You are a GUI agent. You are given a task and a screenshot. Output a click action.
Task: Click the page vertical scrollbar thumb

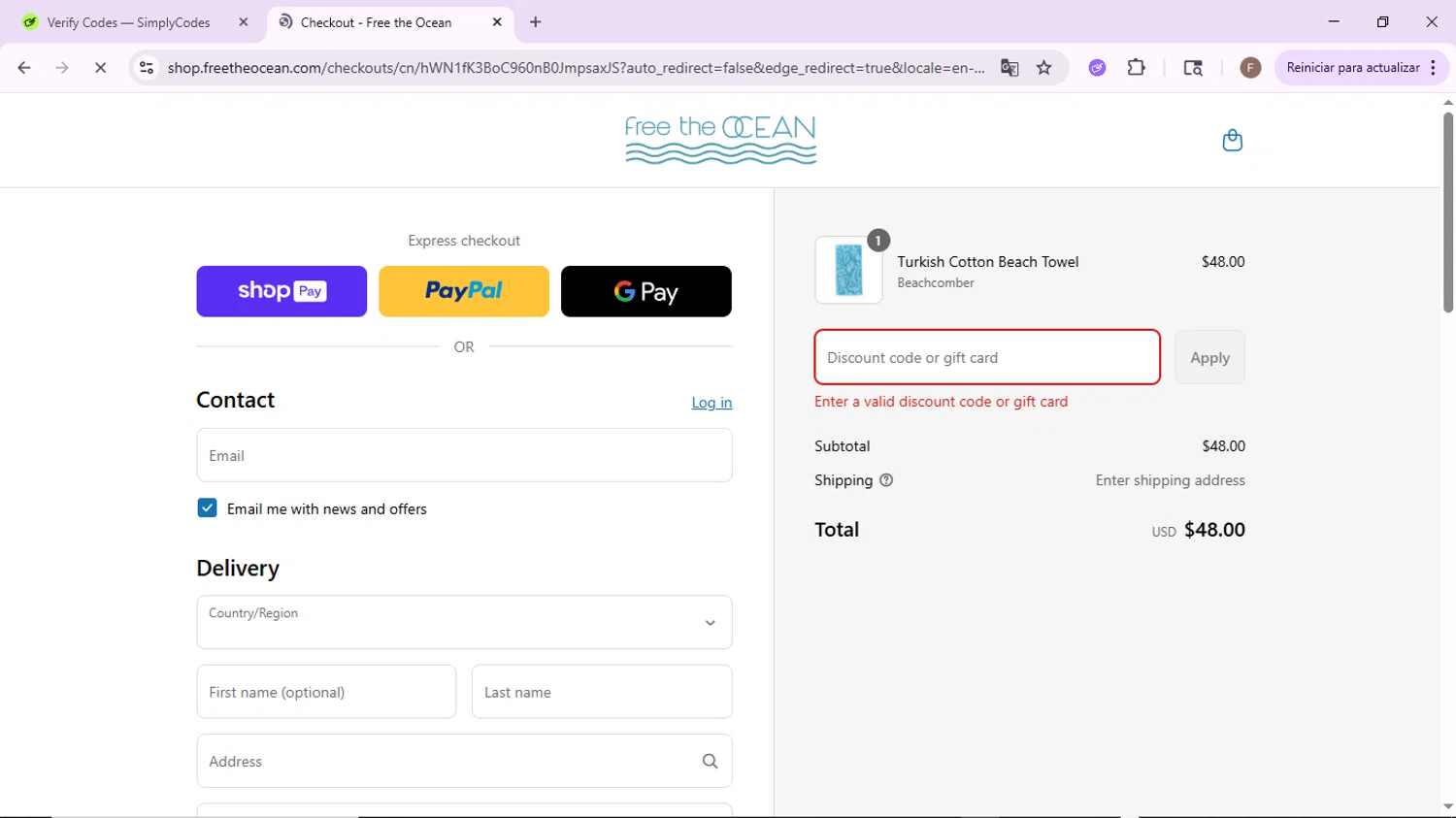(x=1448, y=212)
